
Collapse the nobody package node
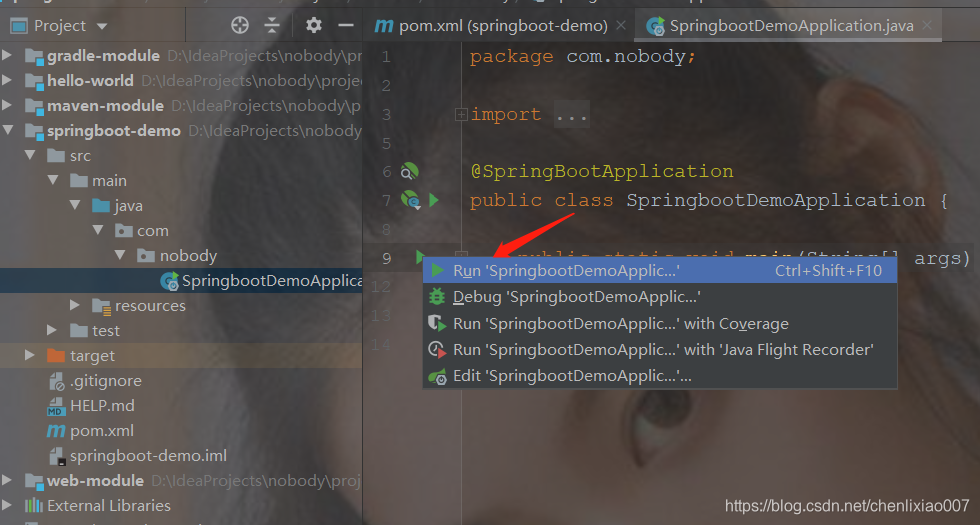tap(121, 255)
